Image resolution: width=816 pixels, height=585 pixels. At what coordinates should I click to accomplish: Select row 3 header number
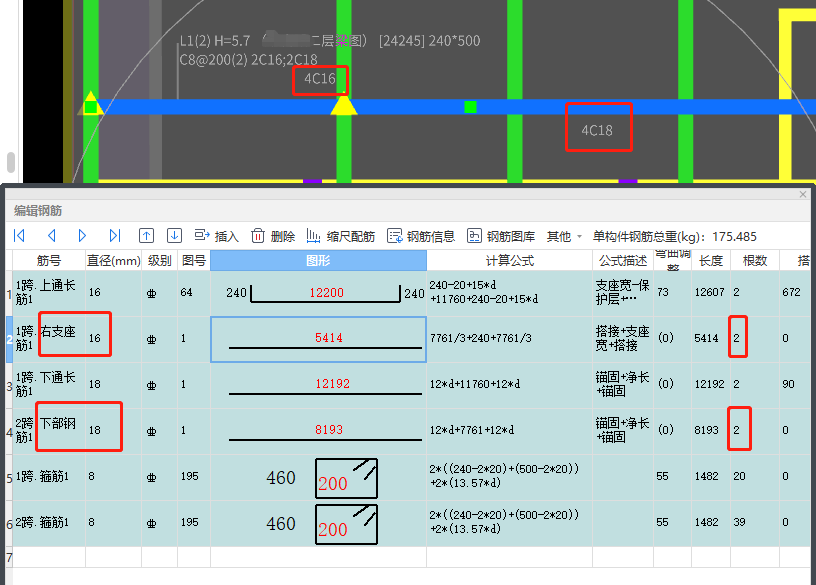[9, 386]
